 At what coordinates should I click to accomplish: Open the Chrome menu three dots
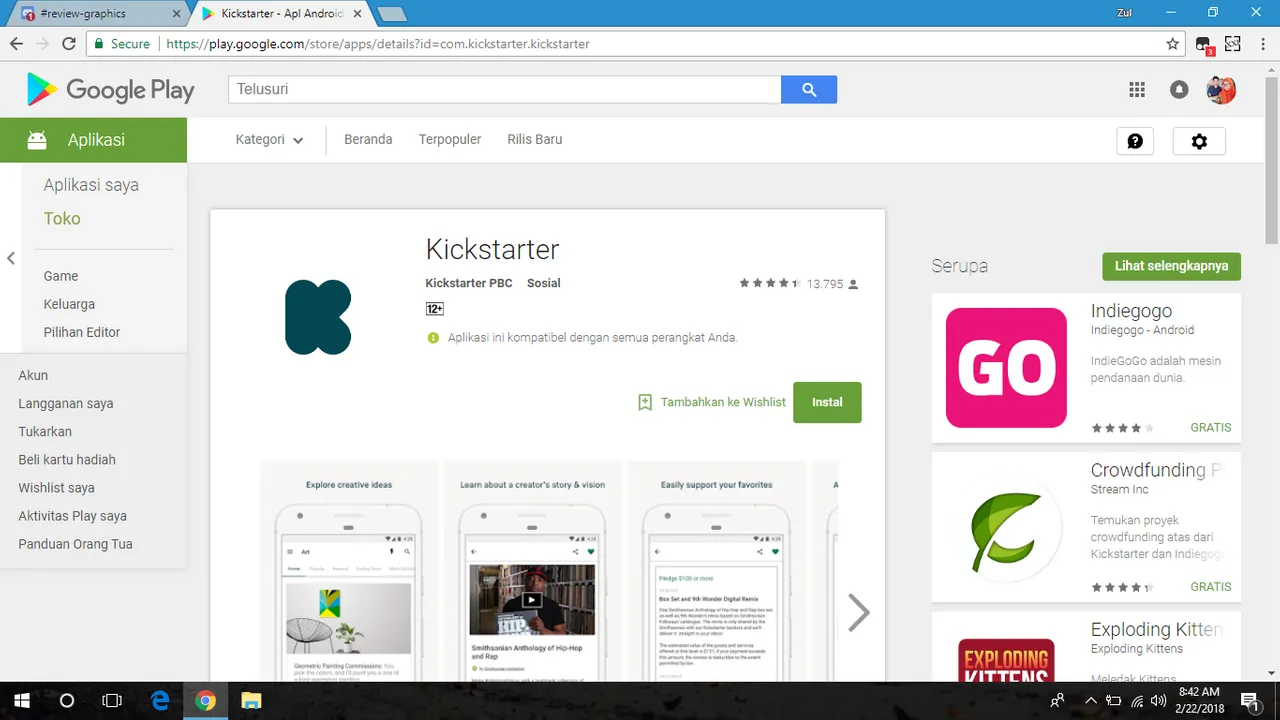(1263, 44)
